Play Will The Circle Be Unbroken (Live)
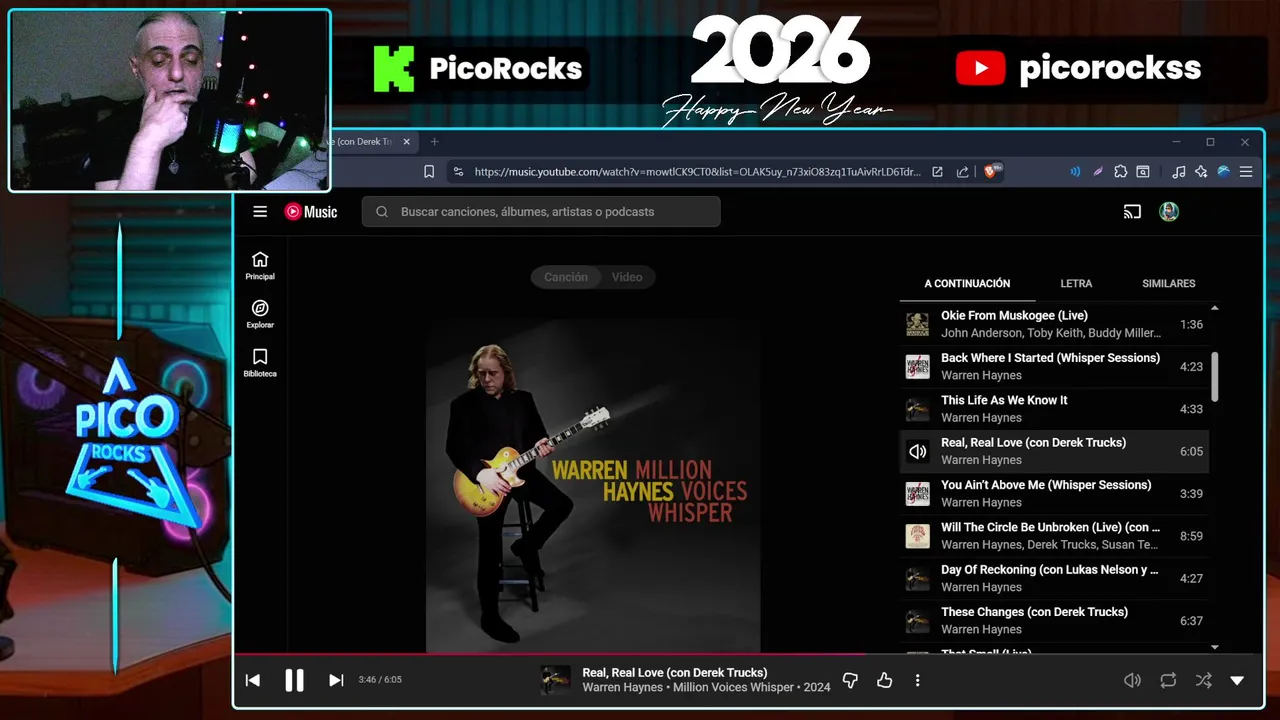The height and width of the screenshot is (720, 1280). tap(1054, 536)
